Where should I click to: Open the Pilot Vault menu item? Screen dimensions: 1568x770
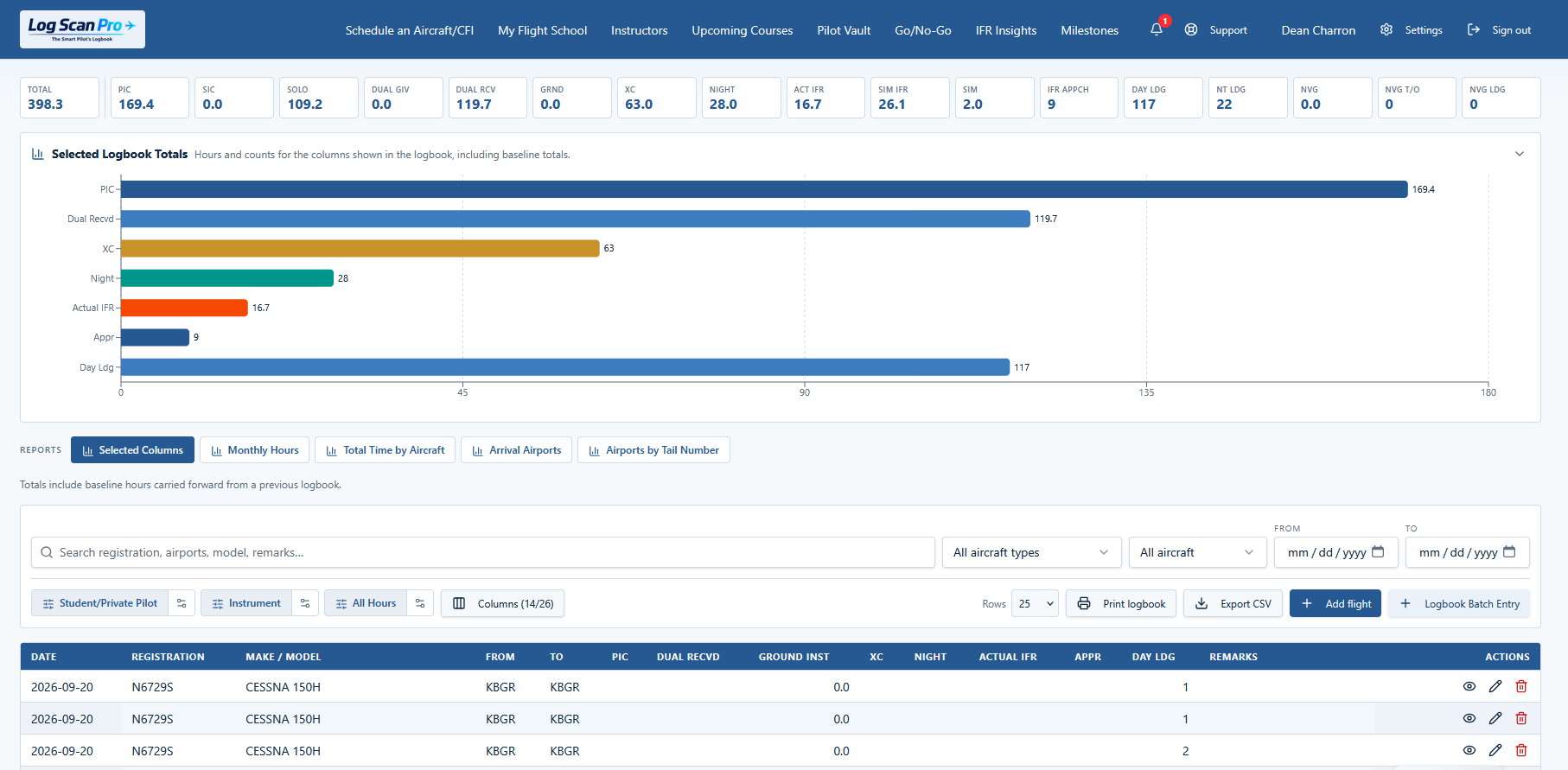(x=844, y=30)
